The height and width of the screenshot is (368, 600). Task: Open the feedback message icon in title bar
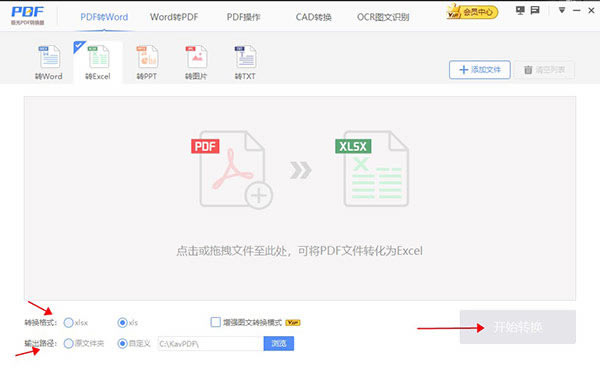[535, 10]
